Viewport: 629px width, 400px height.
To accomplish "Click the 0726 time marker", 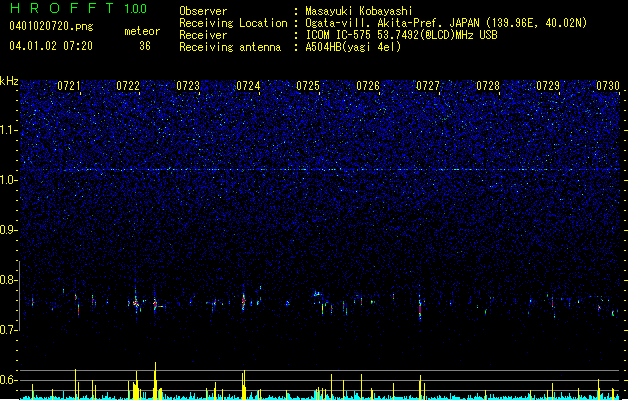I will point(368,86).
